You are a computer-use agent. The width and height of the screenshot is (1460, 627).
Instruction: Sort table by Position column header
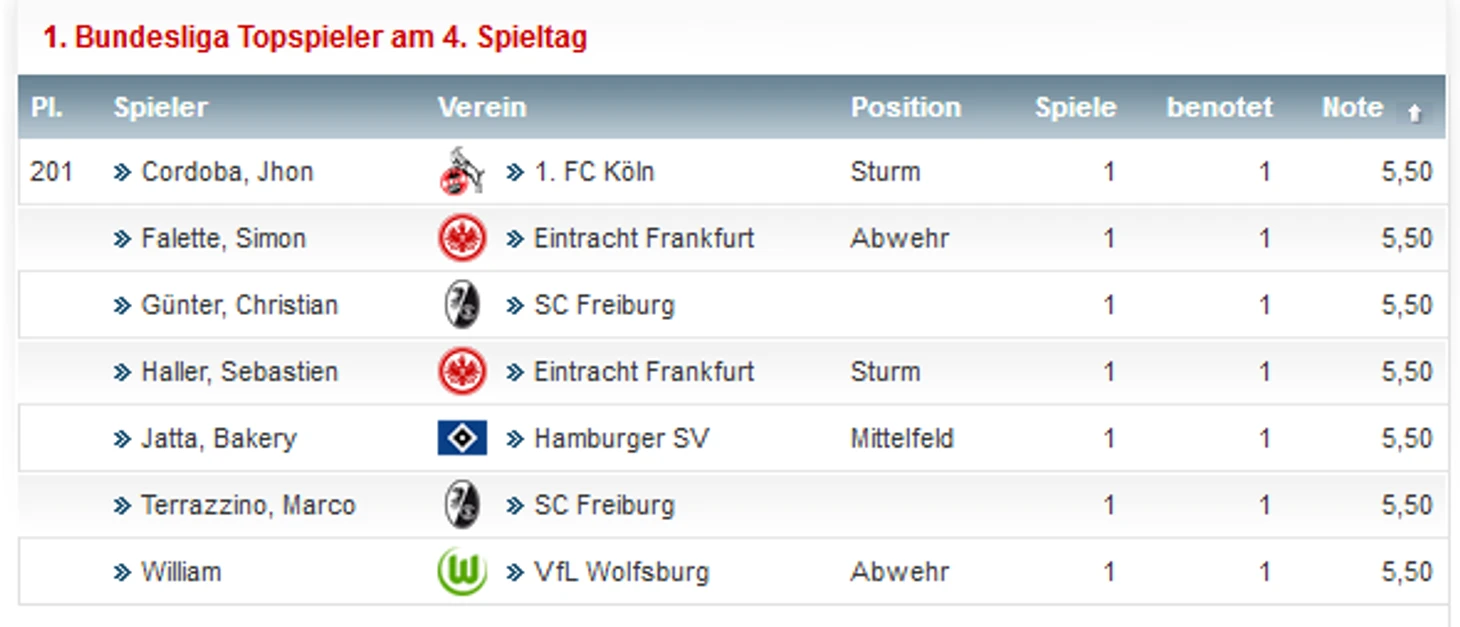906,108
